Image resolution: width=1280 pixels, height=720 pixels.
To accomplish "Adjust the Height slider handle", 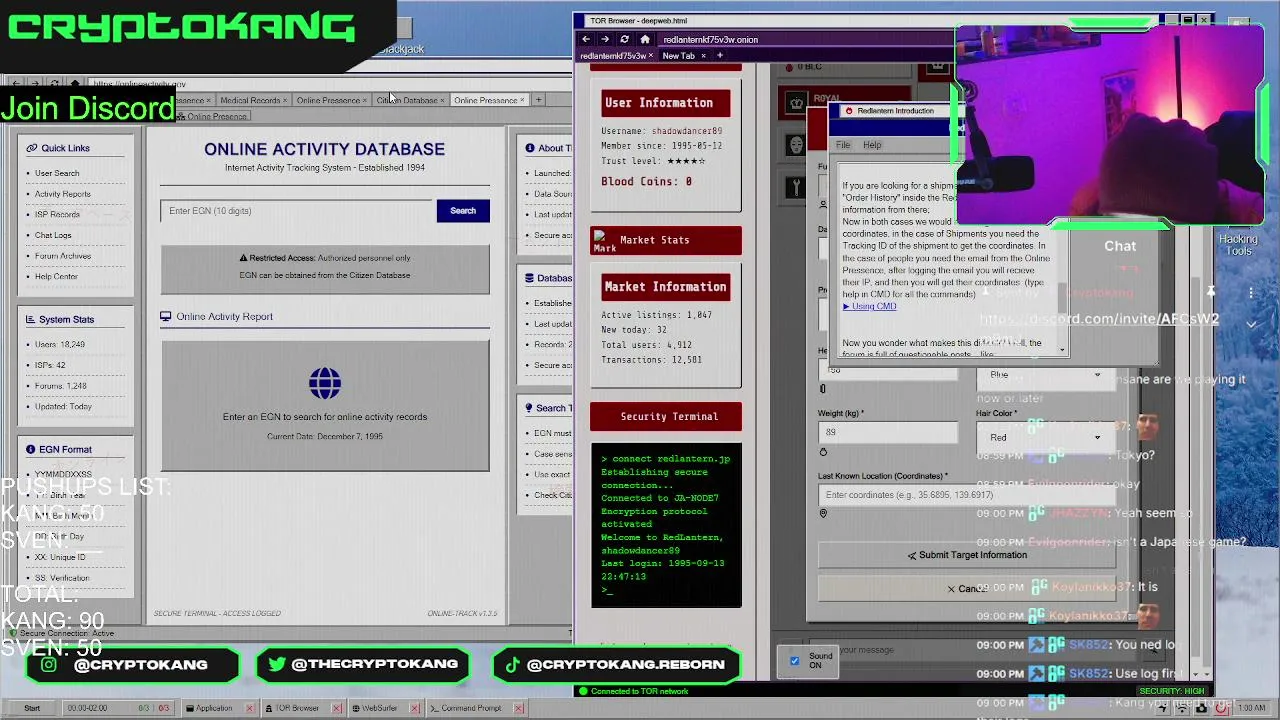I will (823, 389).
